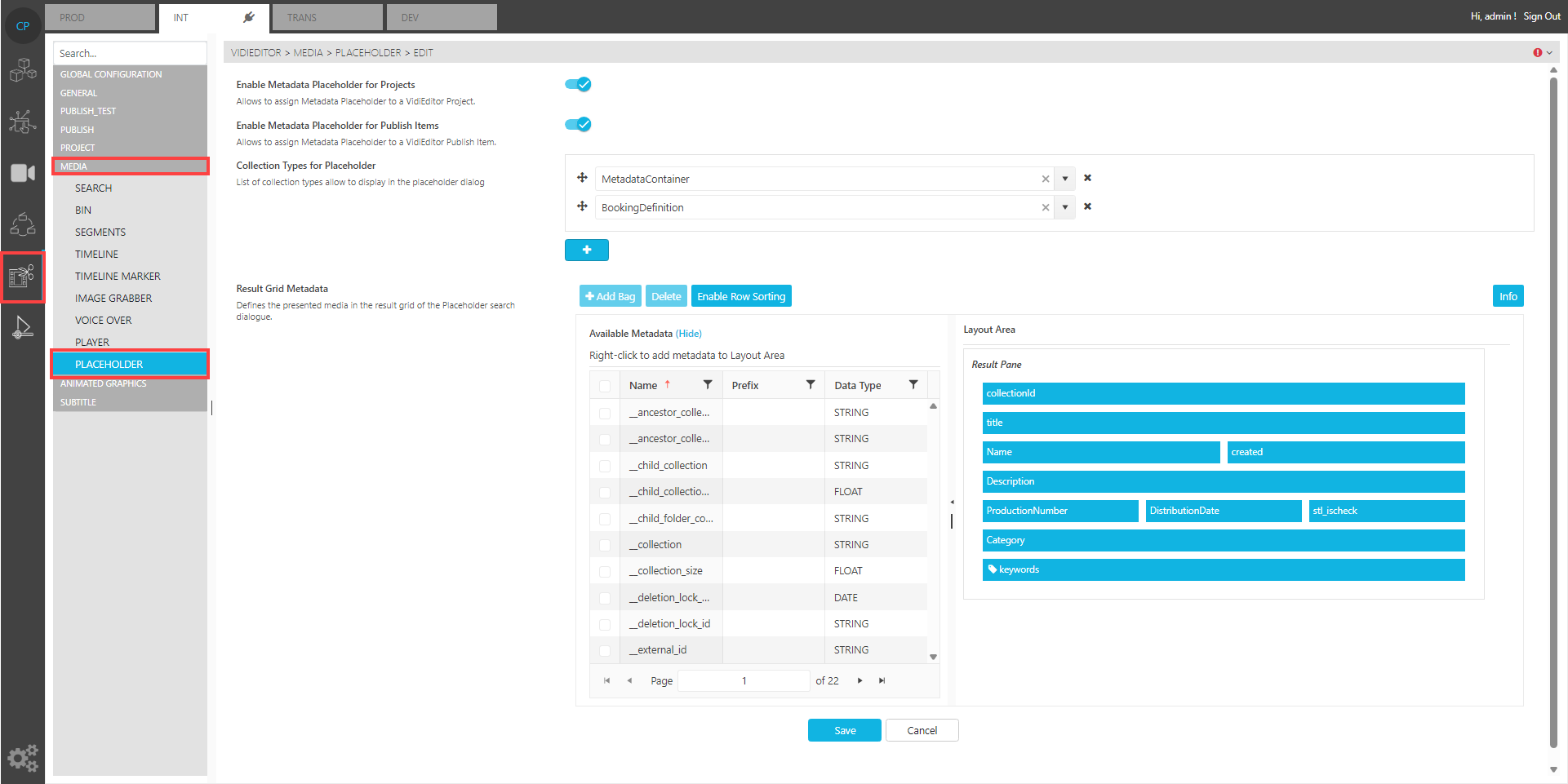The height and width of the screenshot is (784, 1568).
Task: Open the TIMELINE MARKER menu item
Action: coord(118,277)
